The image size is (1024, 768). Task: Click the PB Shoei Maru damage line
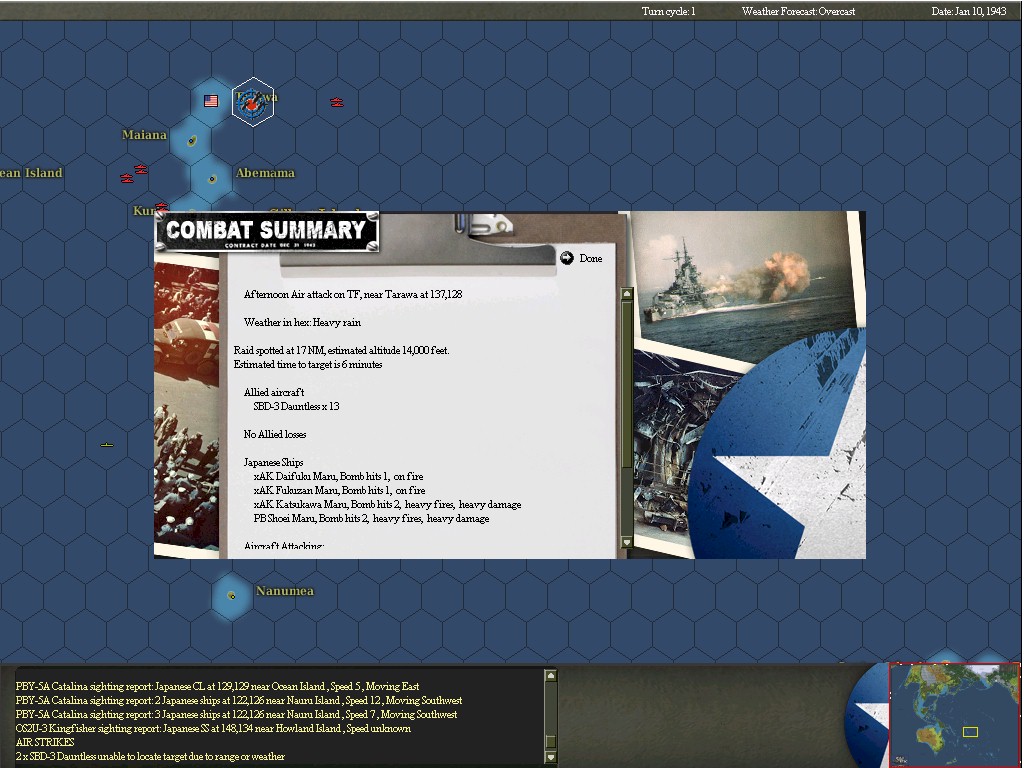(372, 519)
